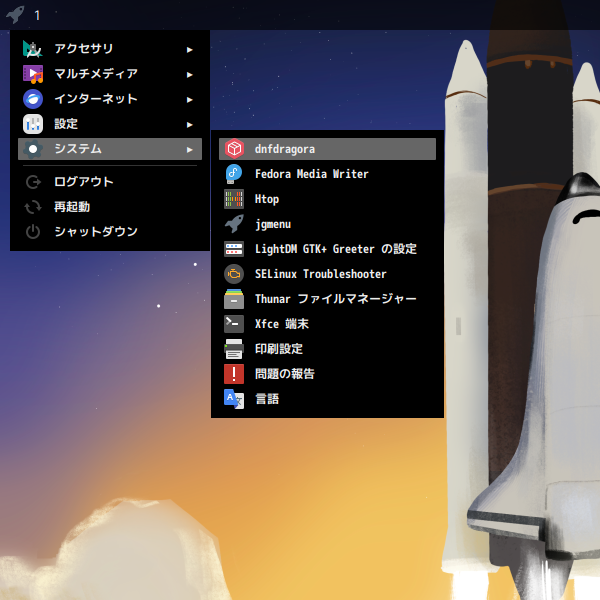Open the 問題の報告 entry
Viewport: 600px width, 600px height.
coord(327,374)
